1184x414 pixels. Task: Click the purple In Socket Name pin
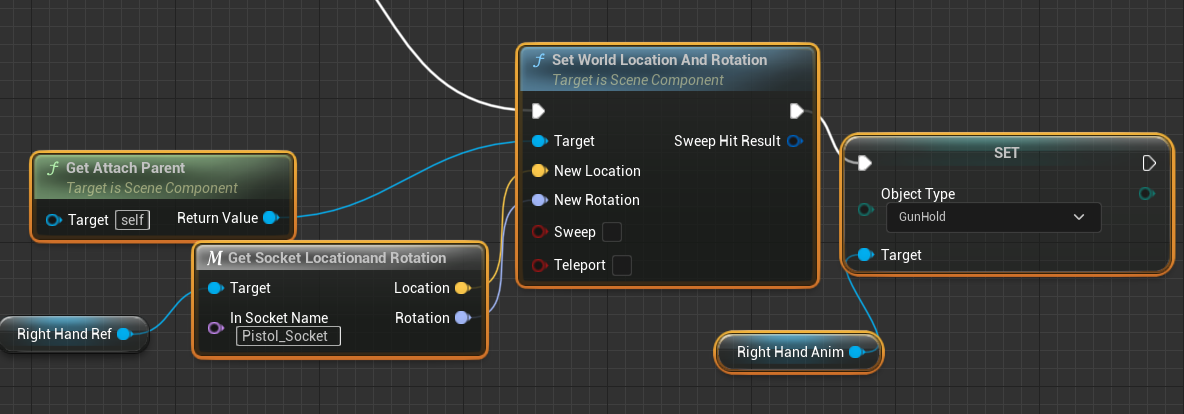point(215,328)
